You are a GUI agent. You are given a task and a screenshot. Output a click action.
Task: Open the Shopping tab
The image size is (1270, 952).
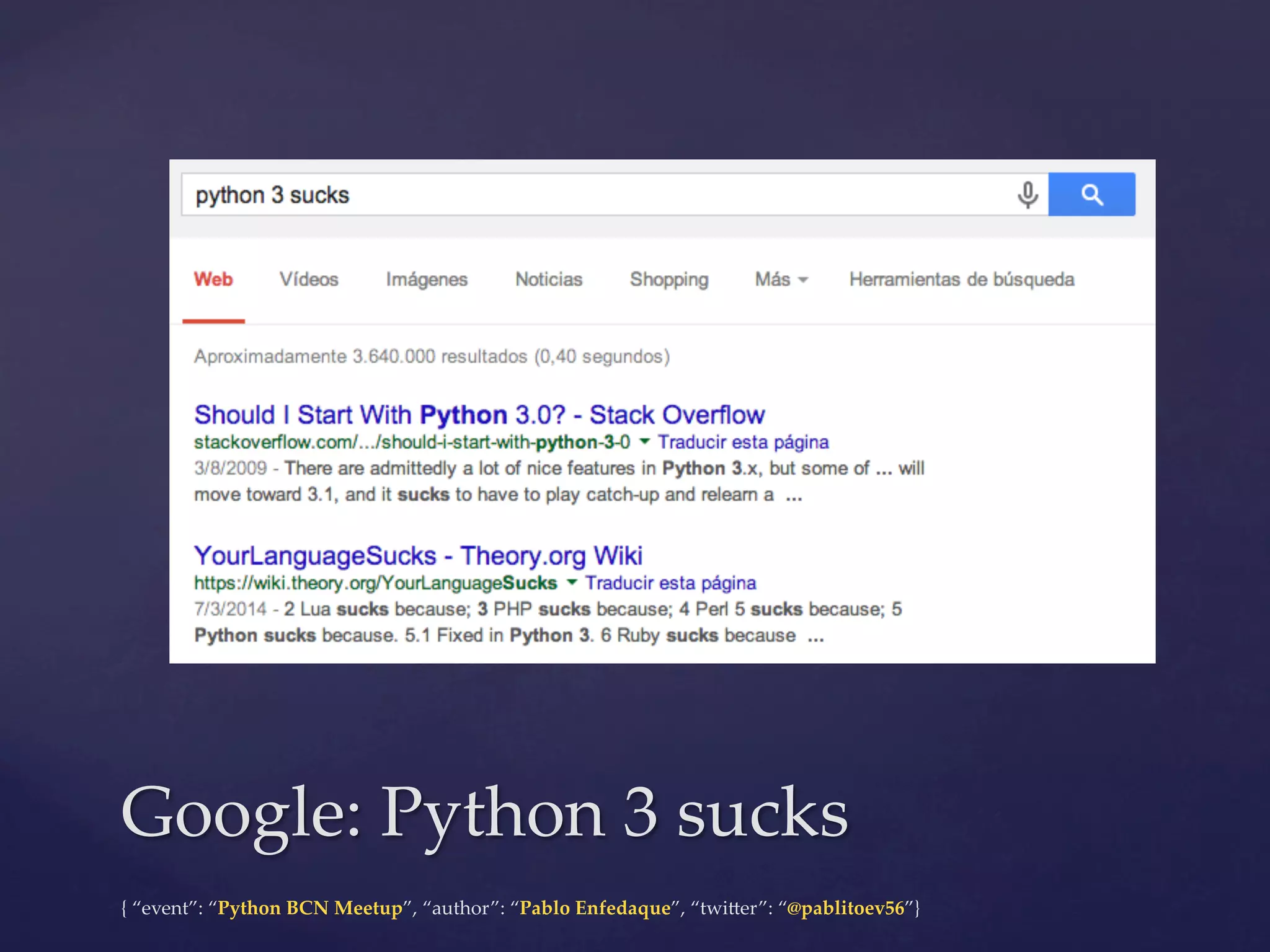(669, 280)
